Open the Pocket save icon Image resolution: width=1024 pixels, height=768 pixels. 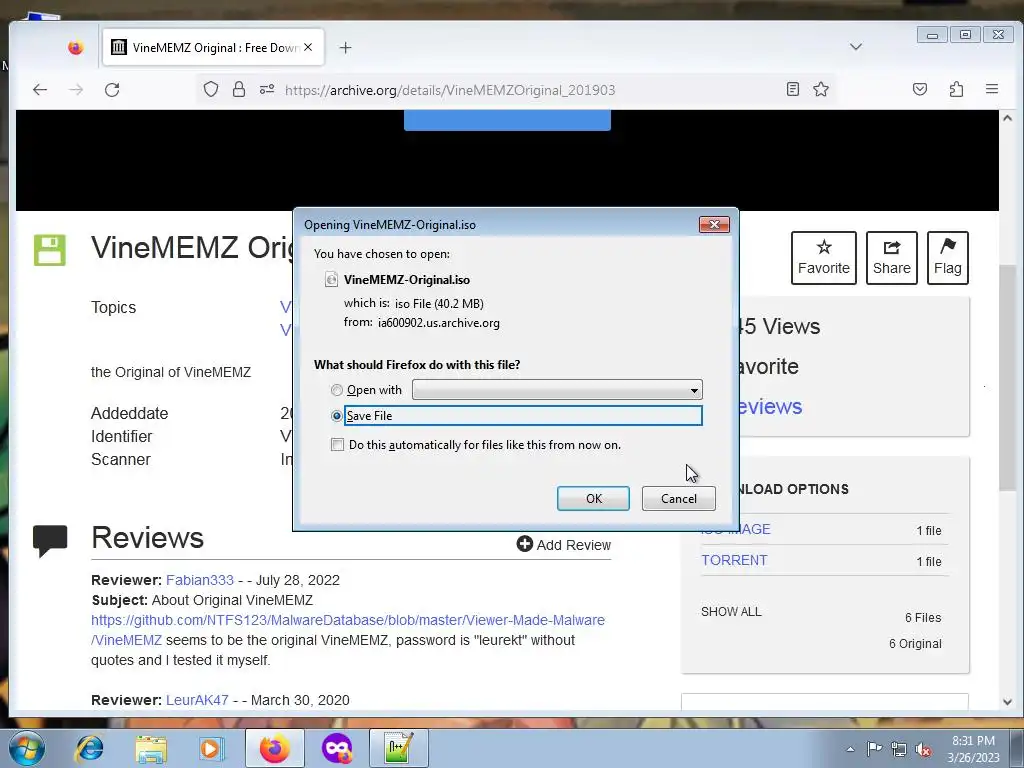coord(920,89)
